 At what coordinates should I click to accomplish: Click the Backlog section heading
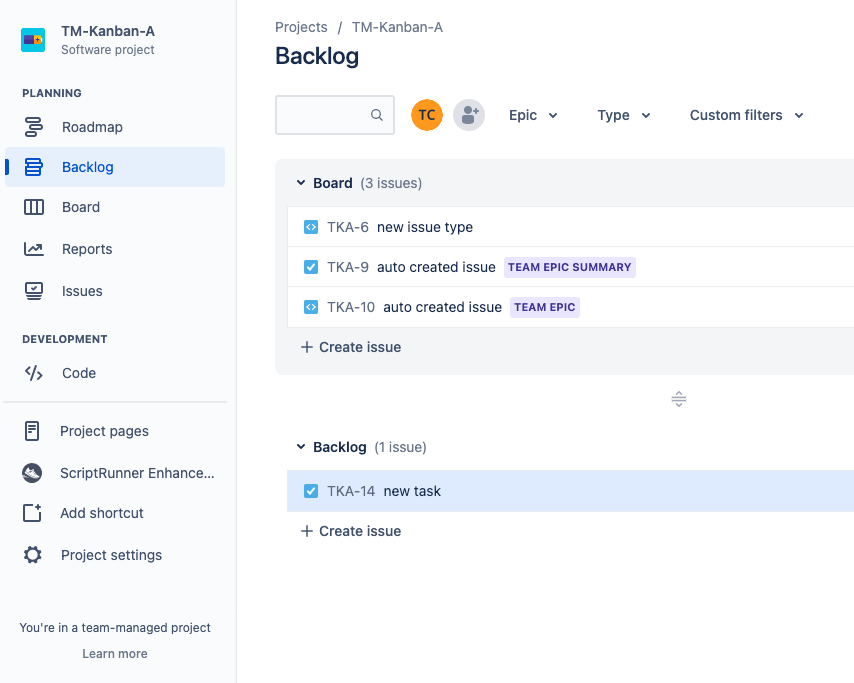pyautogui.click(x=340, y=447)
